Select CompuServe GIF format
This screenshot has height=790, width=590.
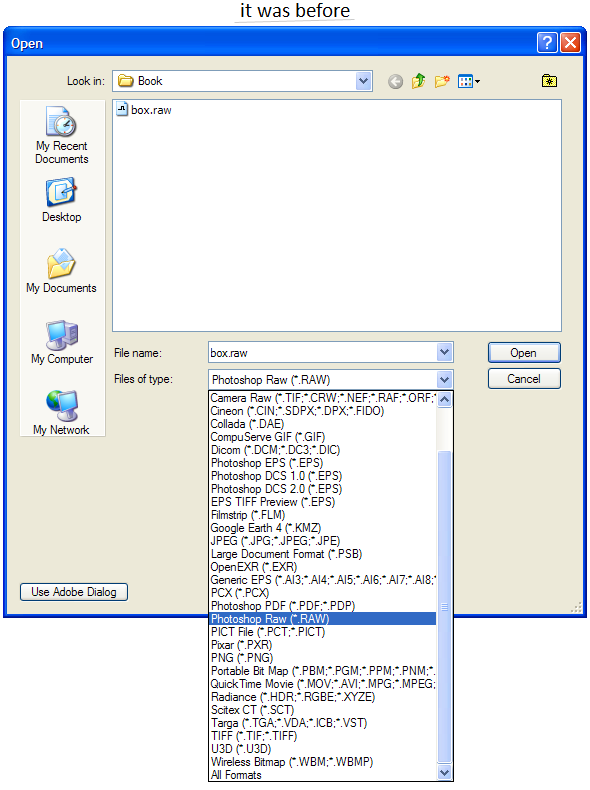(322, 437)
